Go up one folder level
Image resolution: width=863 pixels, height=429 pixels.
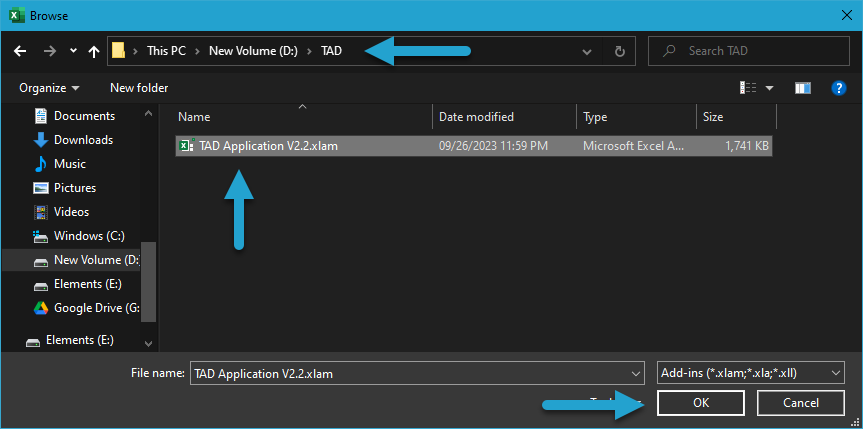tap(94, 51)
